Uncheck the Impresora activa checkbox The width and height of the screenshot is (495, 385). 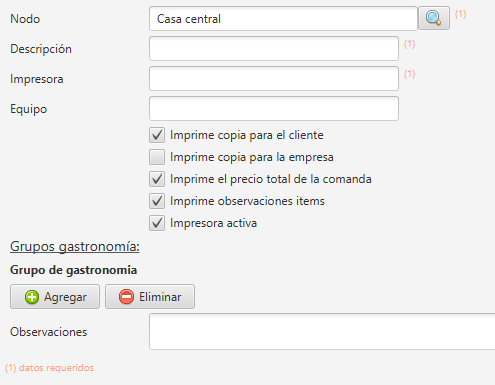[157, 223]
